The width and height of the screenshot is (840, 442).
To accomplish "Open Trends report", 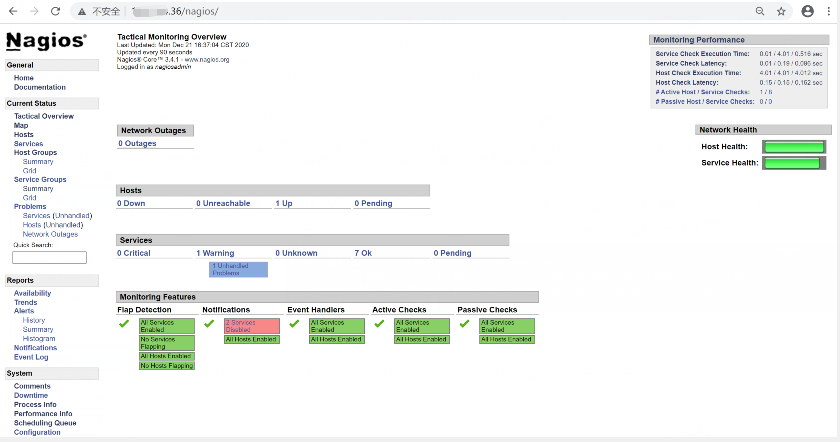I will (x=26, y=303).
